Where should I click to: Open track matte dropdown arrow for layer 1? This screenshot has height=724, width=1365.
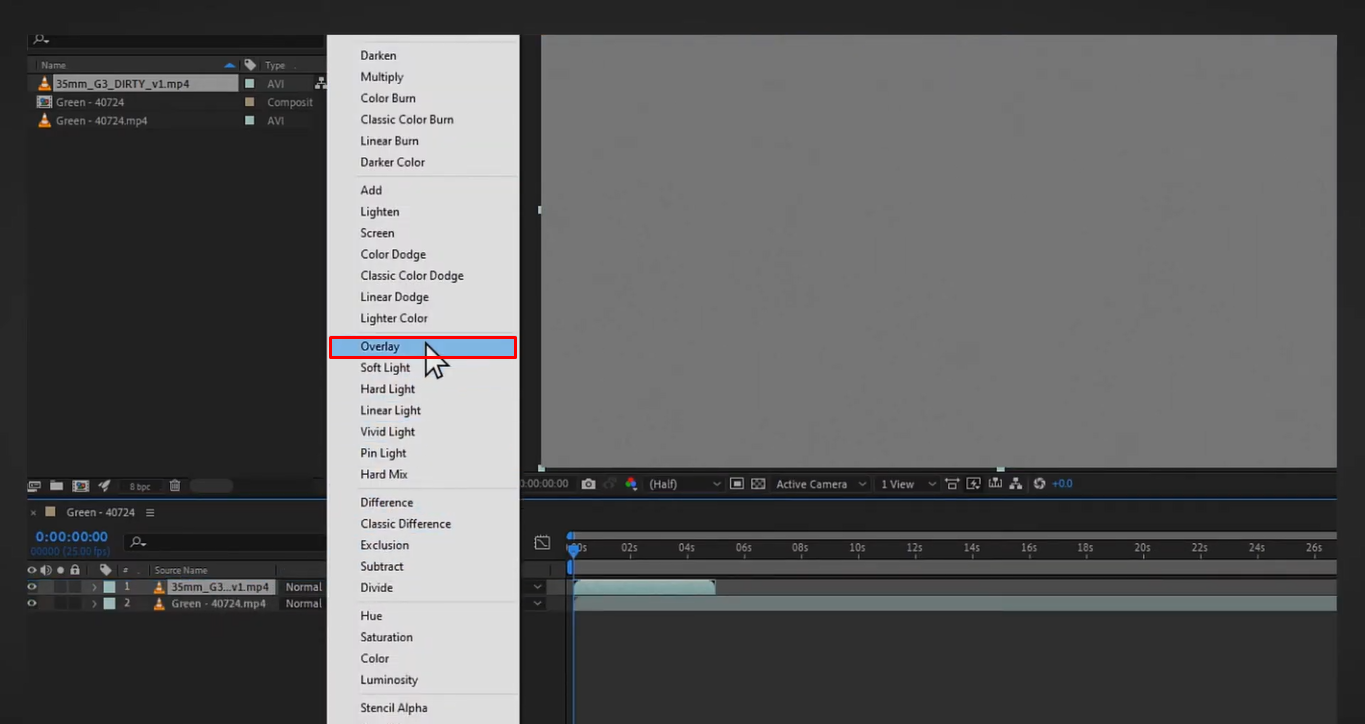click(538, 587)
